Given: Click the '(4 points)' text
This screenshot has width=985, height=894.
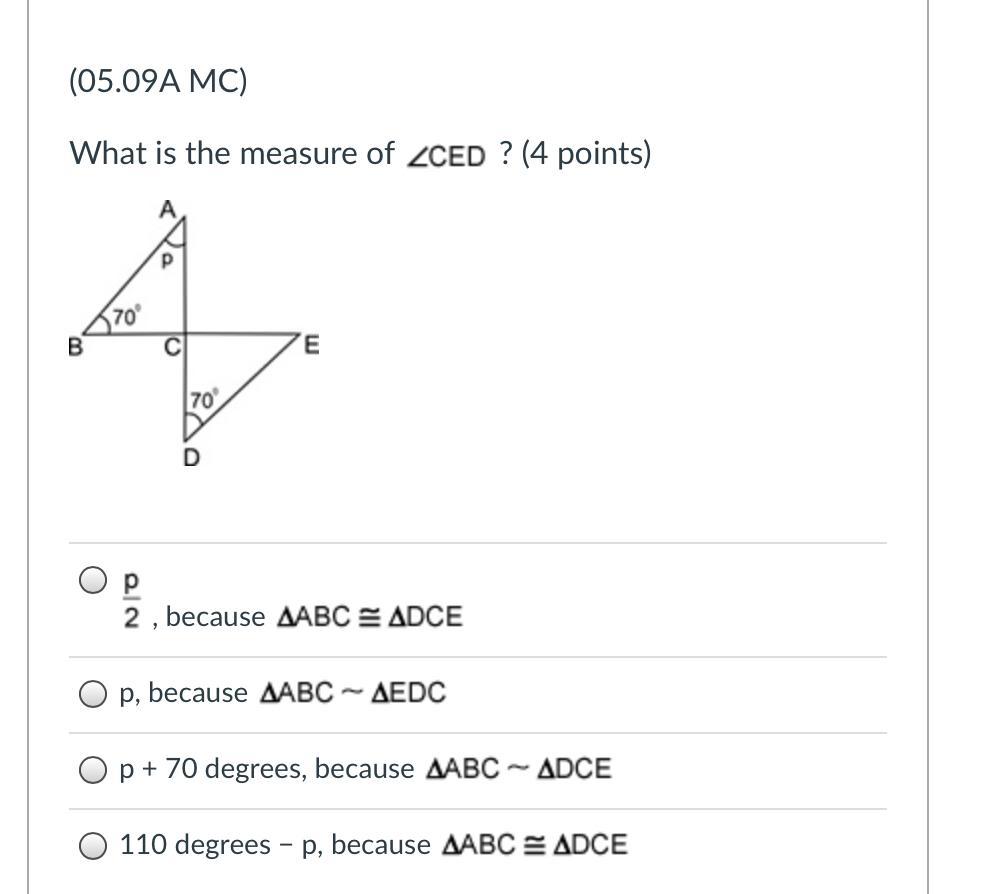Looking at the screenshot, I should 586,153.
